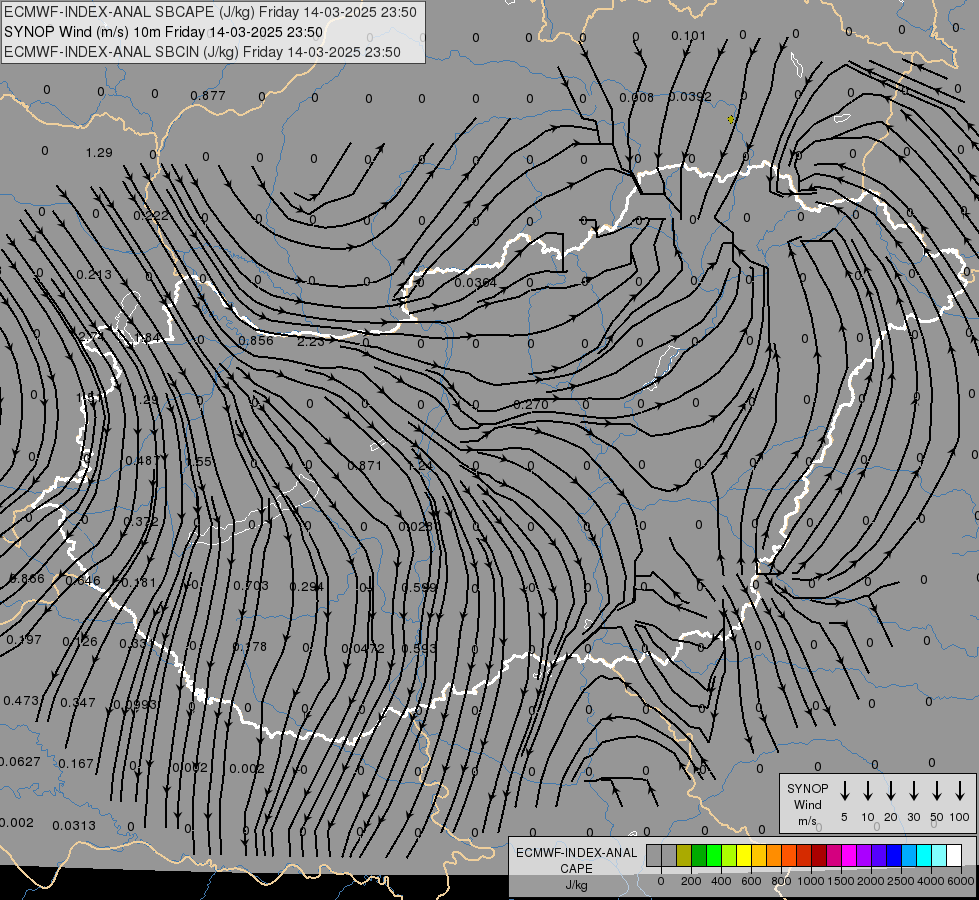This screenshot has height=900, width=979.
Task: Click the 20 m/s wind arrow in legend
Action: 890,791
